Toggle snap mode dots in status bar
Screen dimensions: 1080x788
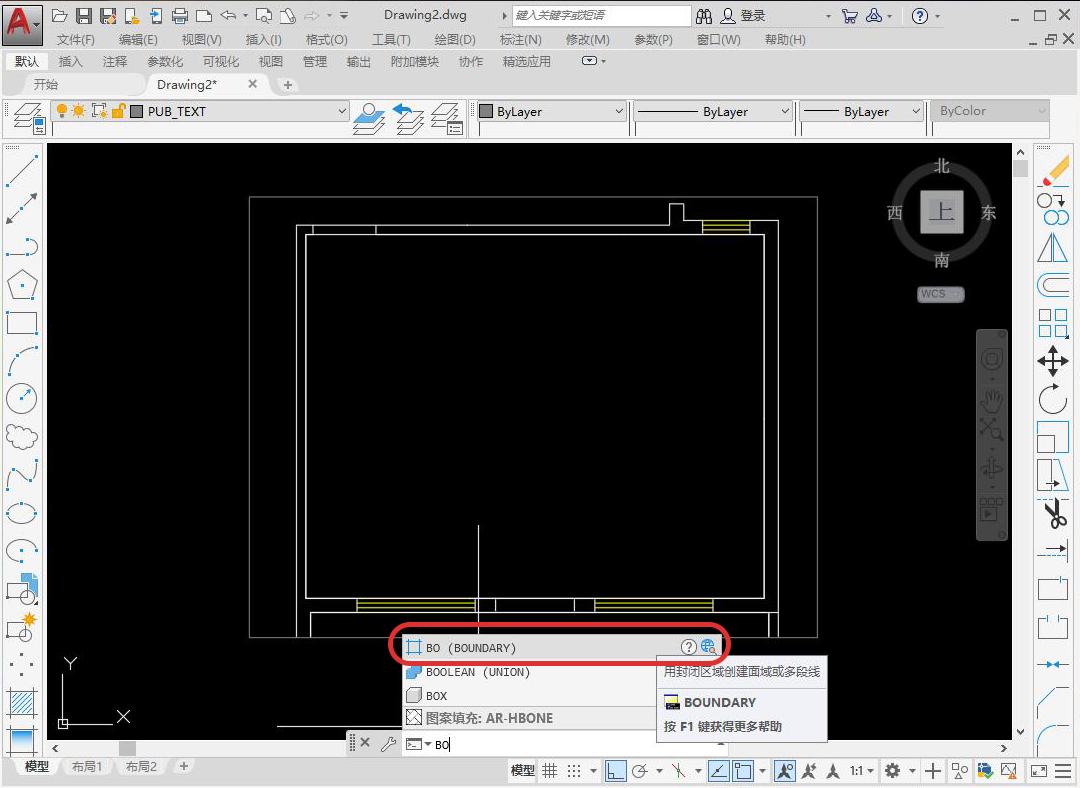tap(574, 771)
